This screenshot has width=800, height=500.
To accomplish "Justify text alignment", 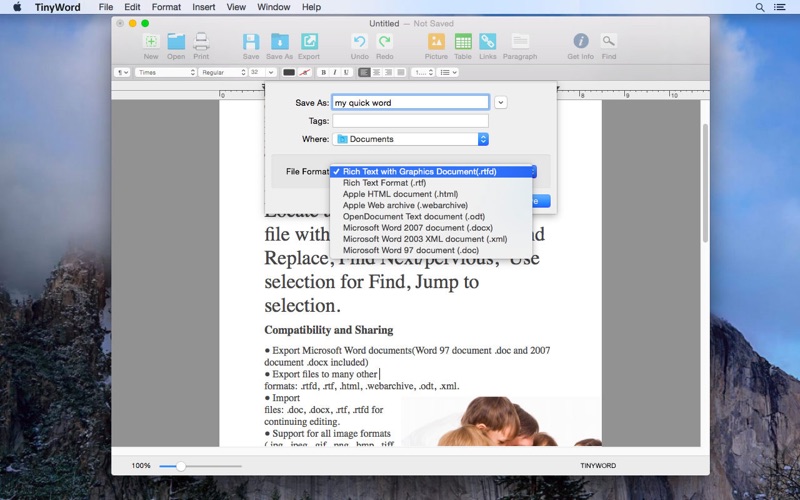I will tap(401, 72).
